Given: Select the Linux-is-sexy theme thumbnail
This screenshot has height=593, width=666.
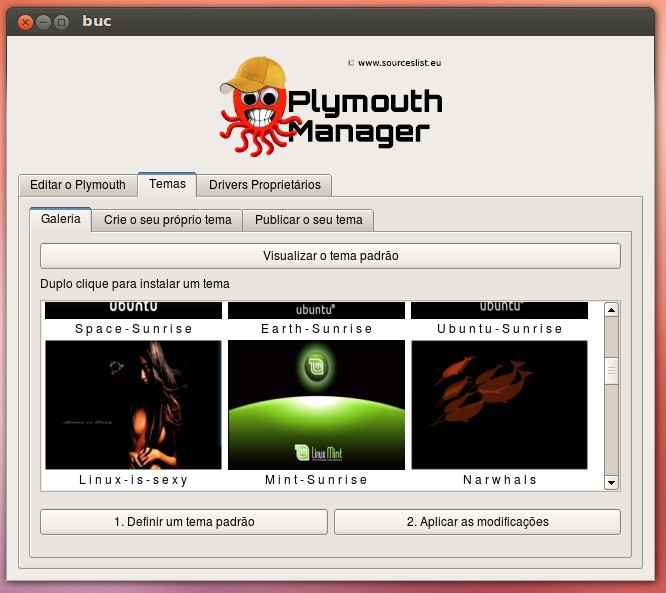Looking at the screenshot, I should [x=133, y=405].
